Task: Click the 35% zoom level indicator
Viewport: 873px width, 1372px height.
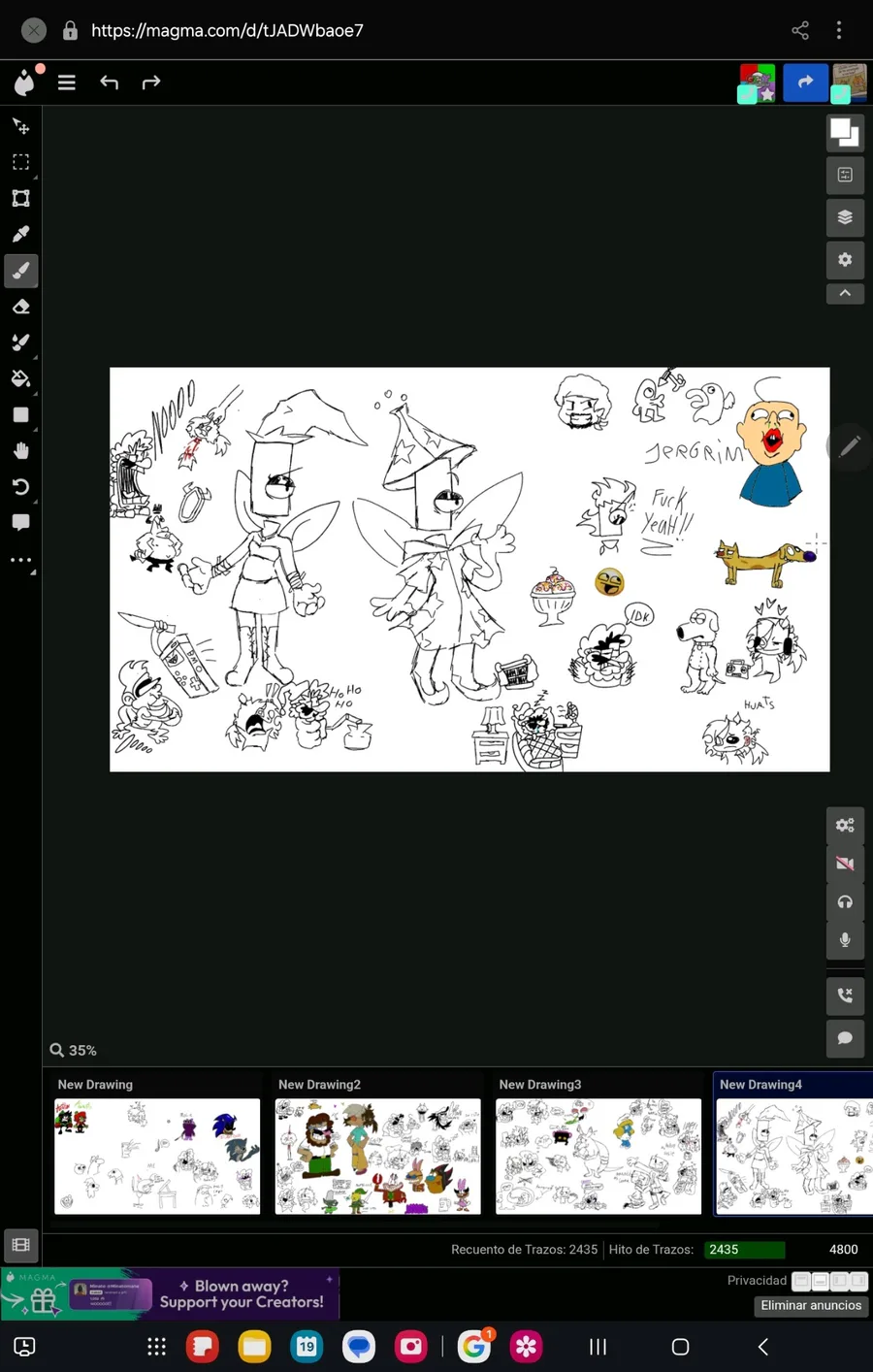Action: tap(74, 1050)
